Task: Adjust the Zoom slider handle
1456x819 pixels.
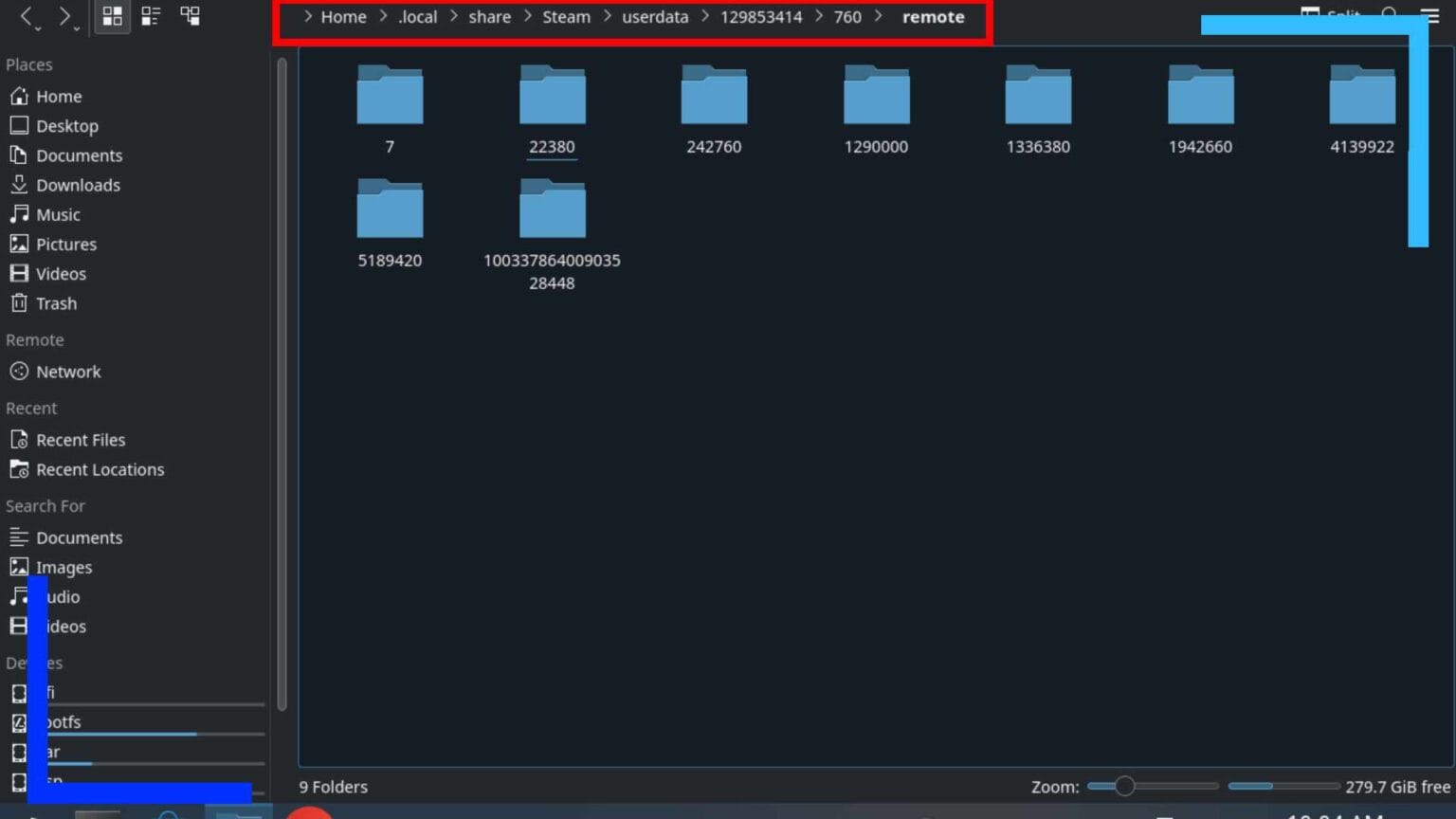Action: click(x=1124, y=786)
